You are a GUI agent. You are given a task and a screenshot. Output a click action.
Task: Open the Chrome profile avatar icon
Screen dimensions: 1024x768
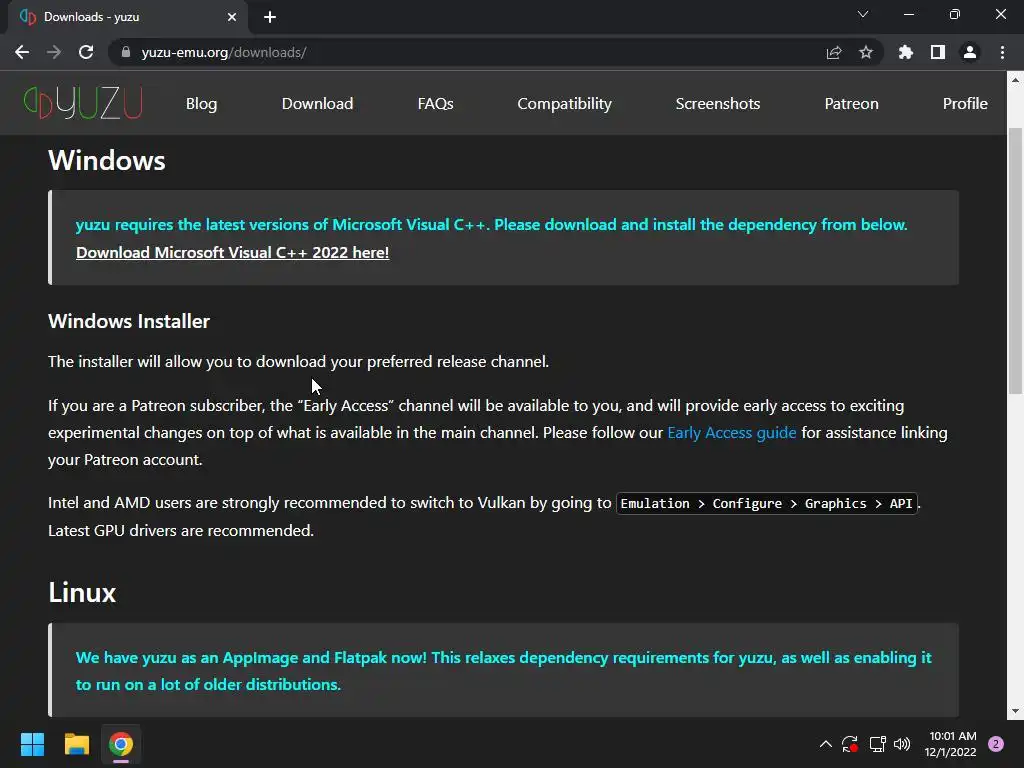pyautogui.click(x=970, y=52)
